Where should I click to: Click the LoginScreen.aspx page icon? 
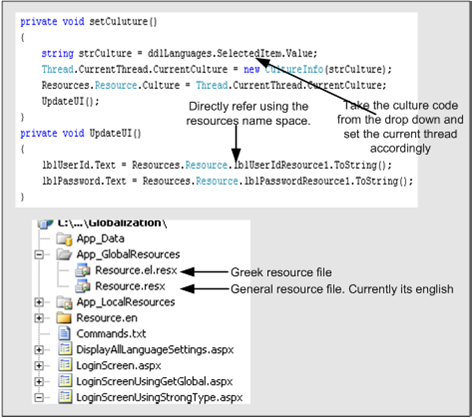pos(65,365)
